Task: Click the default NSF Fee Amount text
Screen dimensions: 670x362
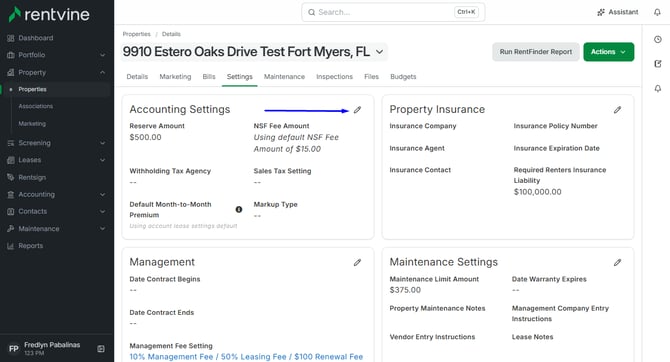Action: 296,143
